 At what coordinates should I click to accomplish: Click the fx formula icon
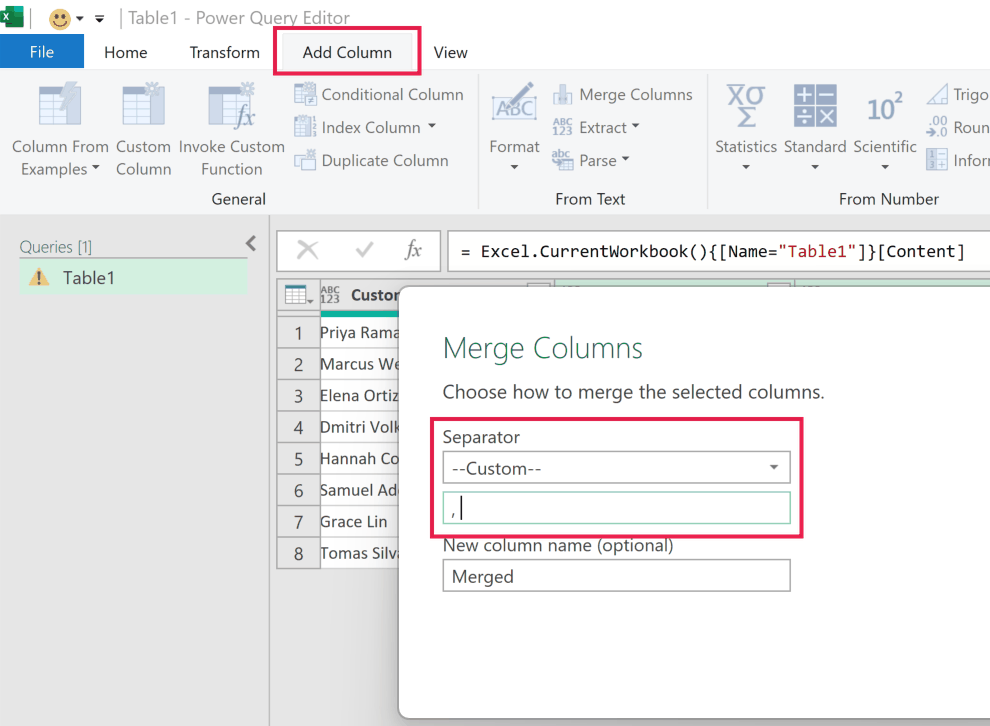[x=414, y=250]
